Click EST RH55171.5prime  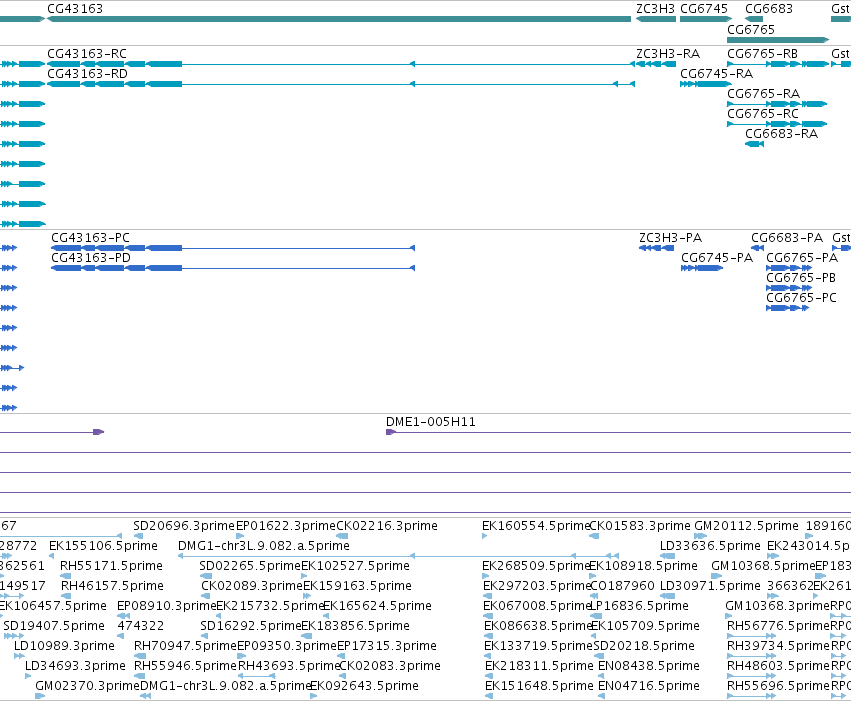coord(111,566)
